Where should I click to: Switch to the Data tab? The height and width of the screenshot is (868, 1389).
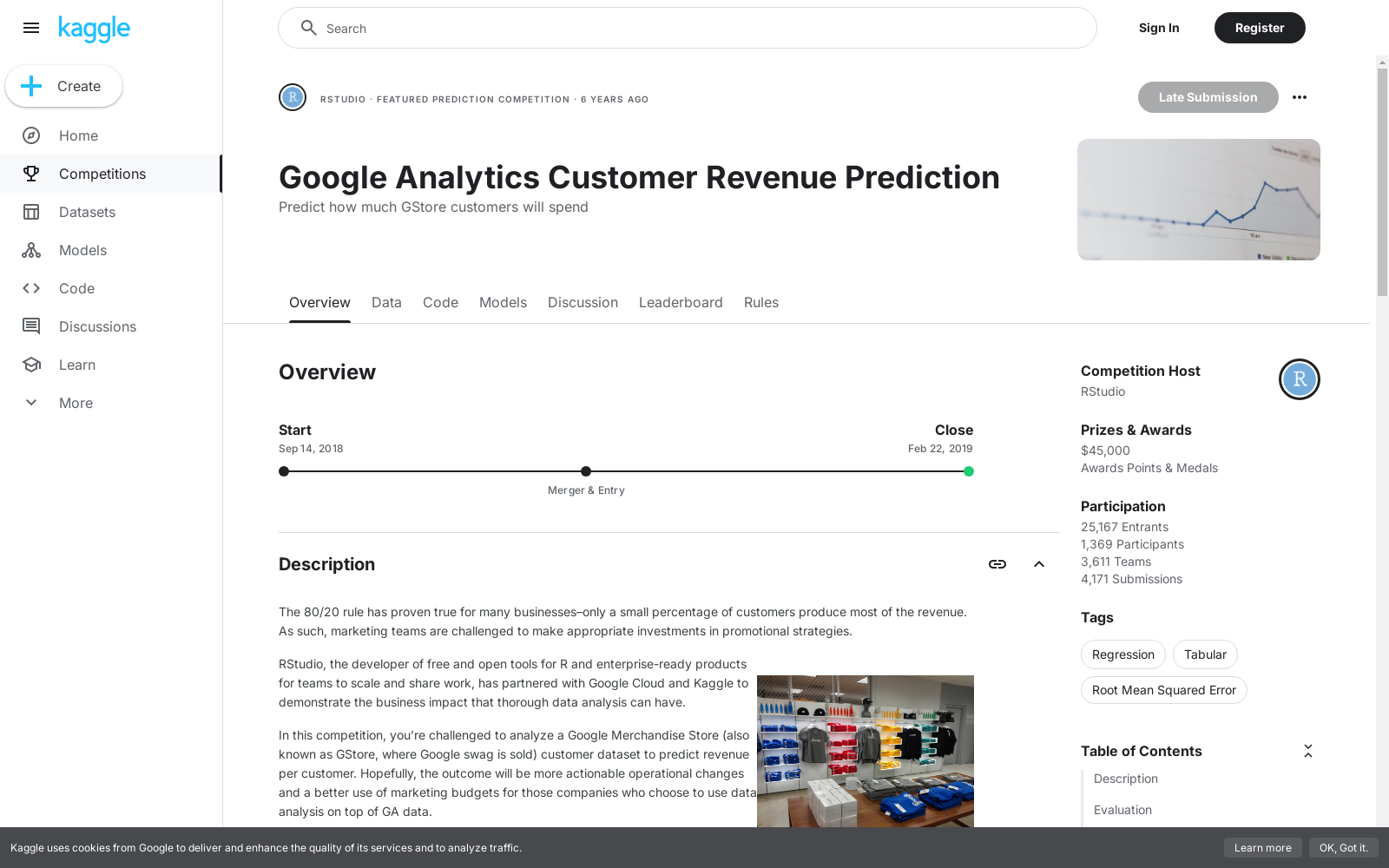tap(386, 302)
